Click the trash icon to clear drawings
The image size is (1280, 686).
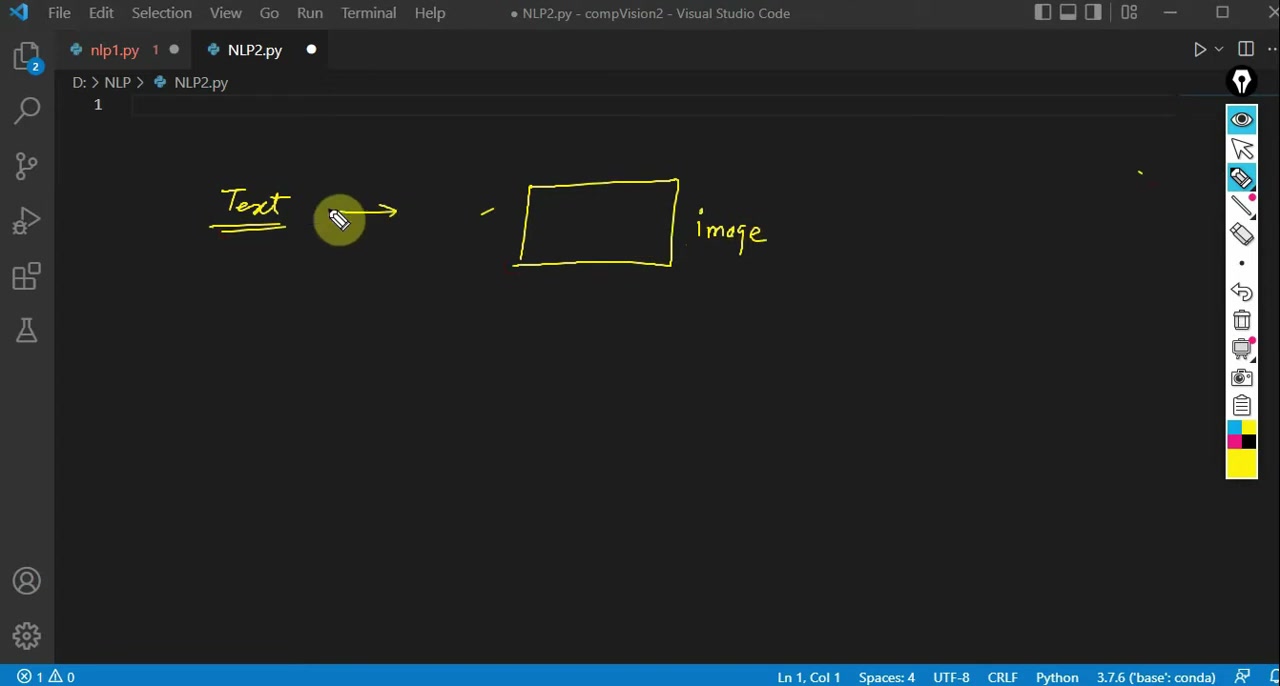click(x=1241, y=321)
